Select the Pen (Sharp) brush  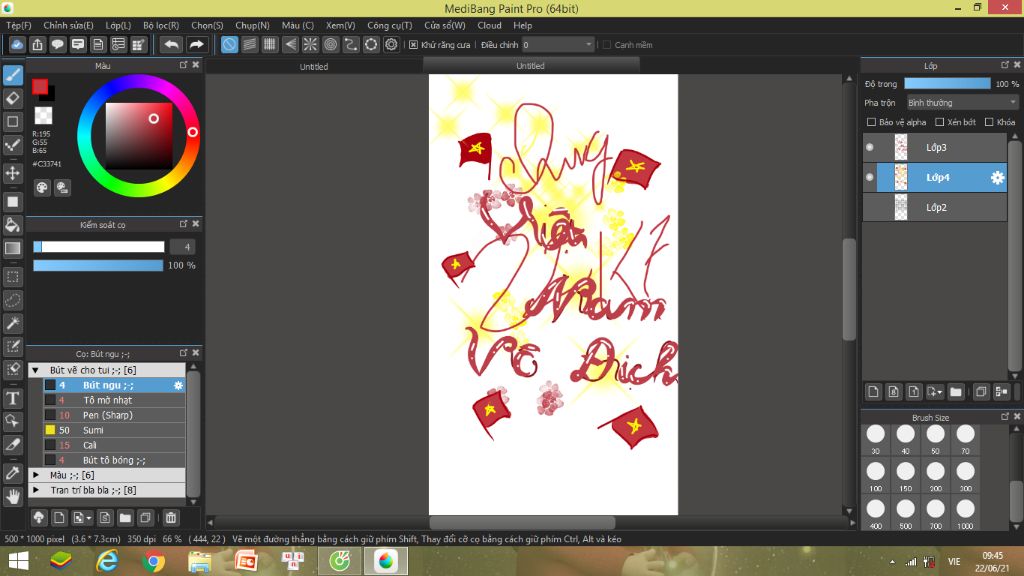pos(114,415)
